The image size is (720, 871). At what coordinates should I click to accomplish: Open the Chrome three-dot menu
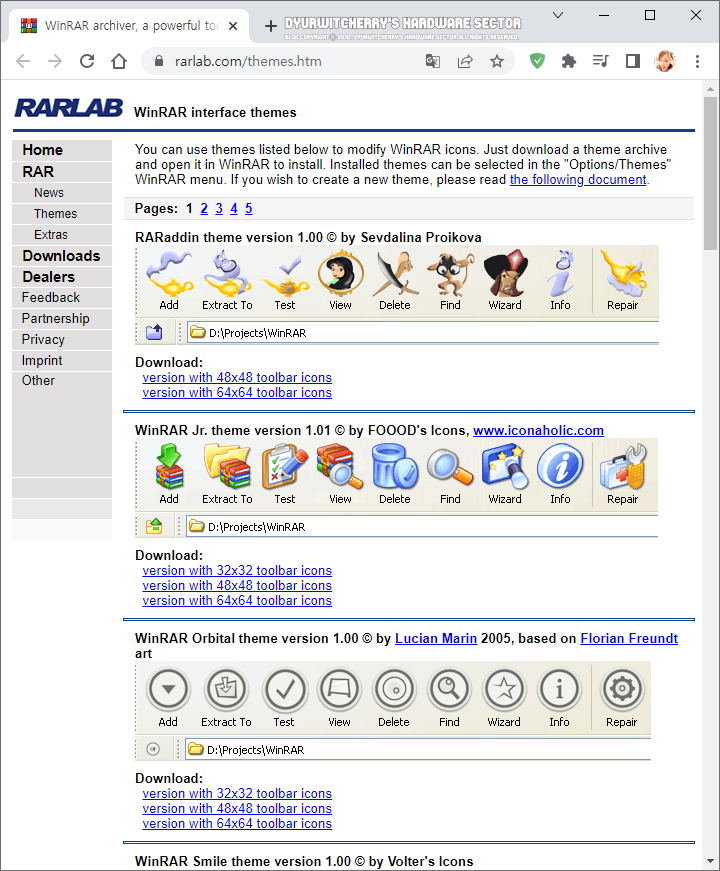click(697, 61)
